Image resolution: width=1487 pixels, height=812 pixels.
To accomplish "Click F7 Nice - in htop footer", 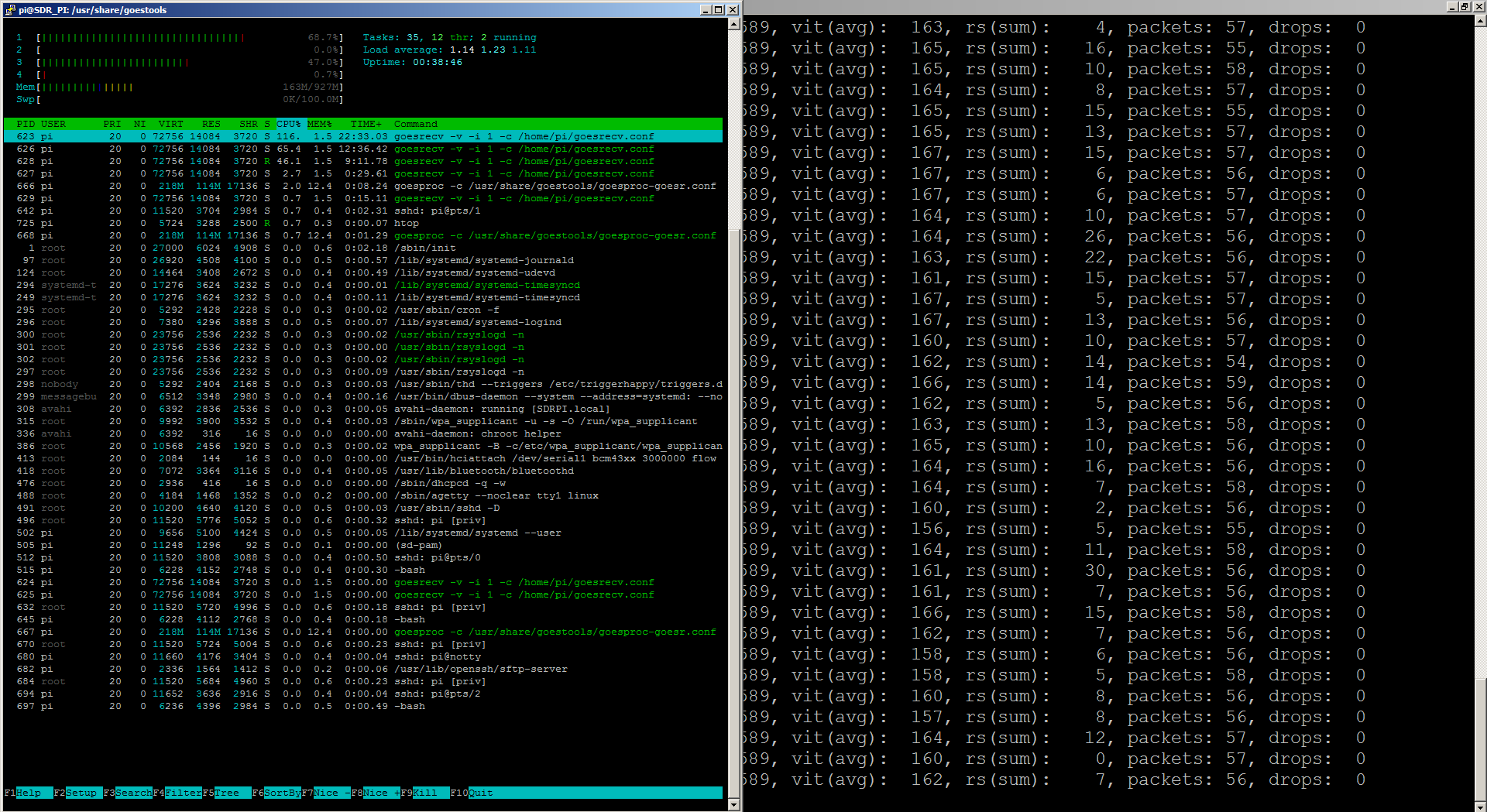I will pyautogui.click(x=326, y=793).
